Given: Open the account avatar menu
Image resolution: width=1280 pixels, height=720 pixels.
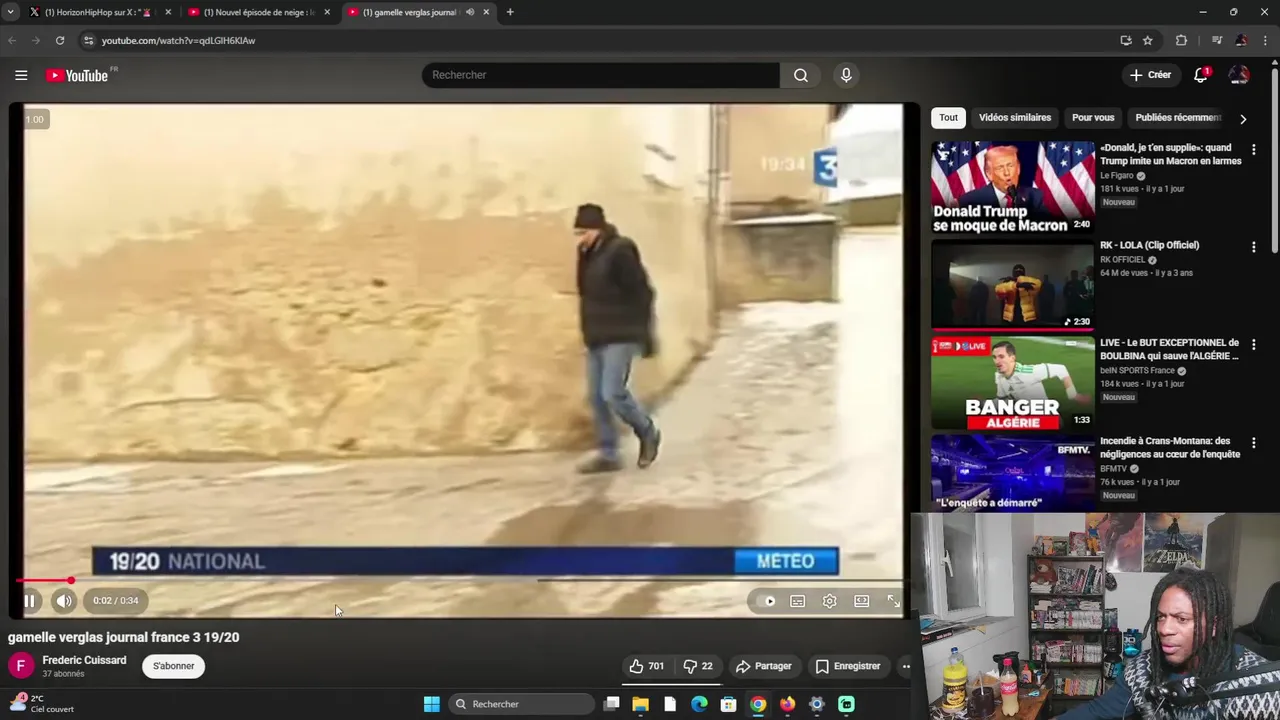Looking at the screenshot, I should (1239, 75).
